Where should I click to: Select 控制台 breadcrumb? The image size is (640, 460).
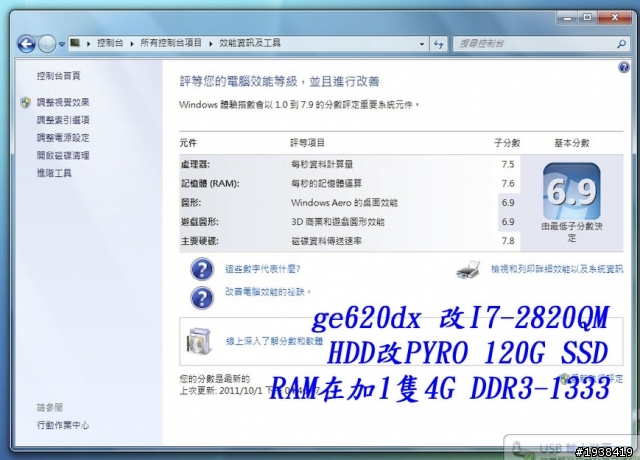point(110,43)
